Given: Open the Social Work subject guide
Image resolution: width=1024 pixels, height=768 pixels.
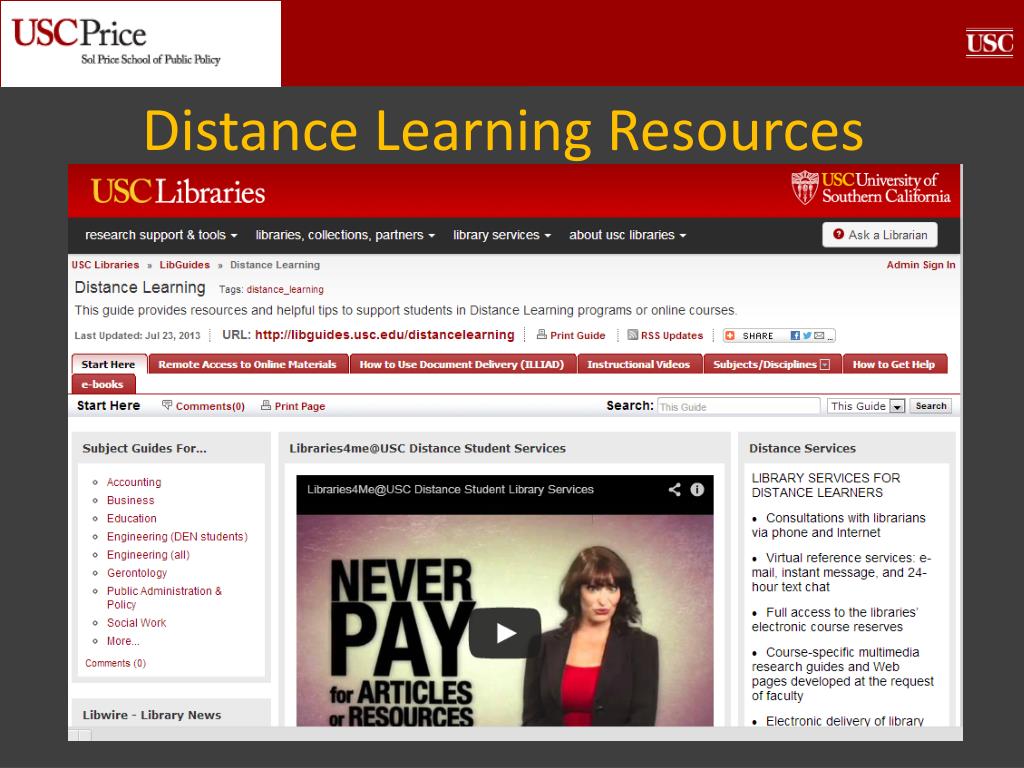Looking at the screenshot, I should 136,623.
